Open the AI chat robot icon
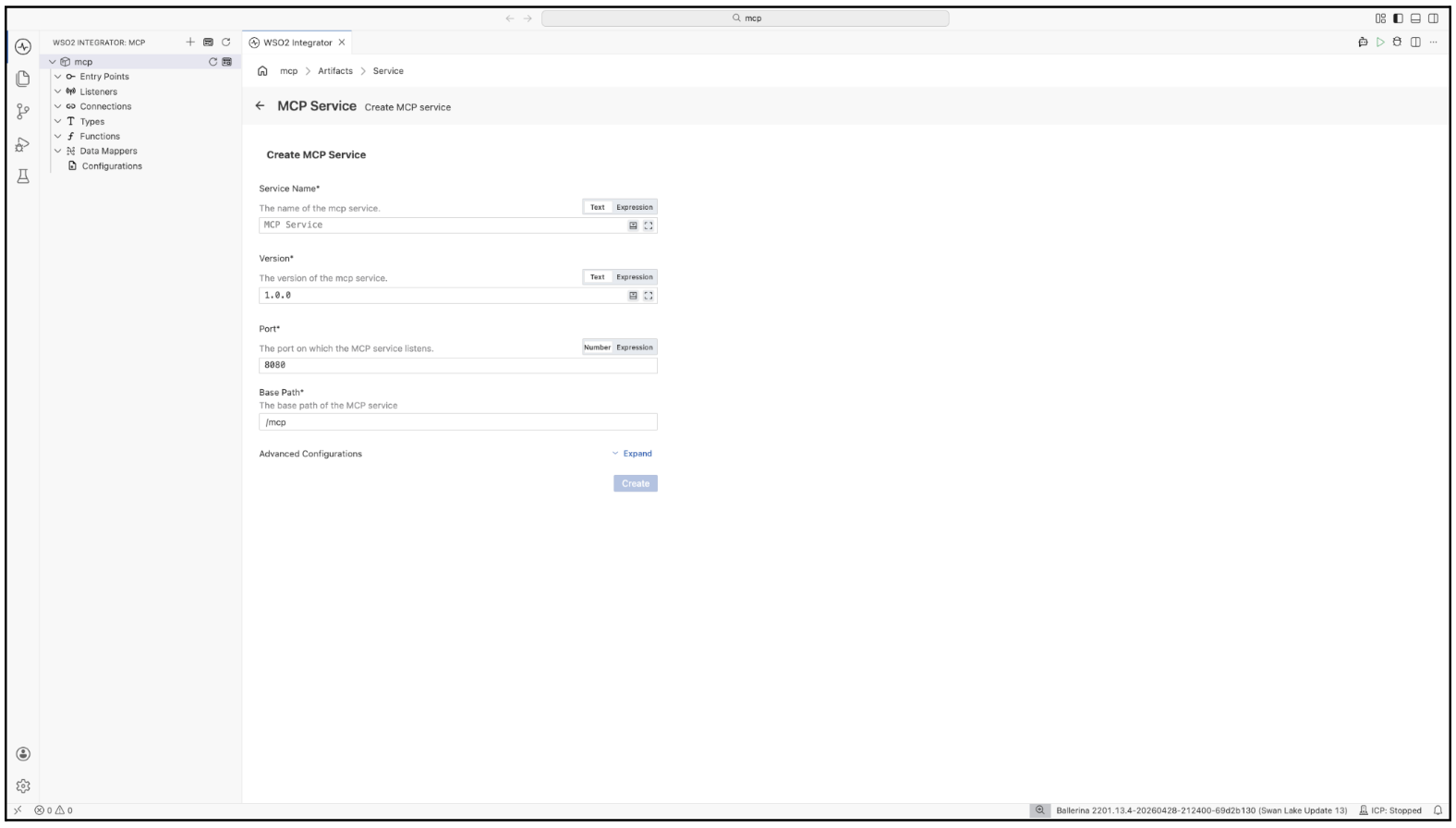1456x828 pixels. (x=1362, y=43)
